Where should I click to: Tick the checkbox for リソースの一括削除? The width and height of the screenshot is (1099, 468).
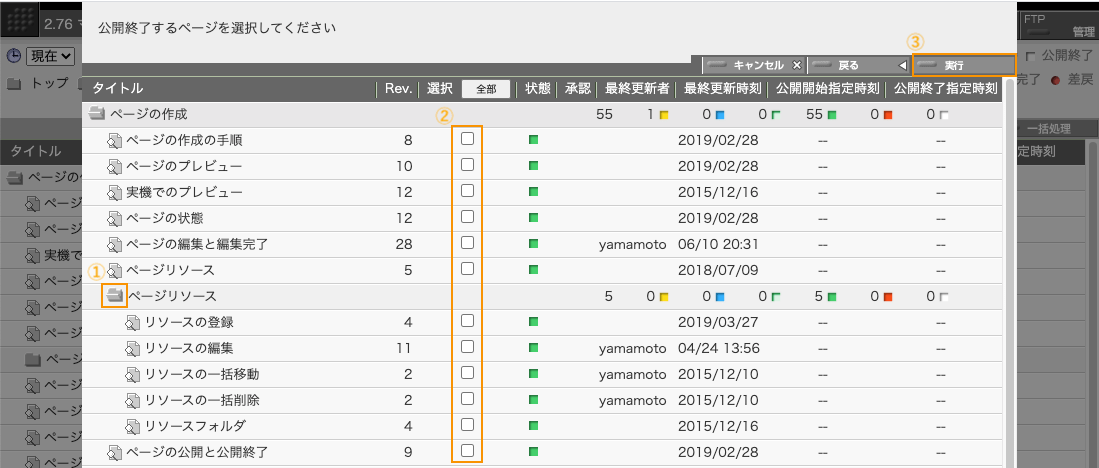pyautogui.click(x=467, y=399)
